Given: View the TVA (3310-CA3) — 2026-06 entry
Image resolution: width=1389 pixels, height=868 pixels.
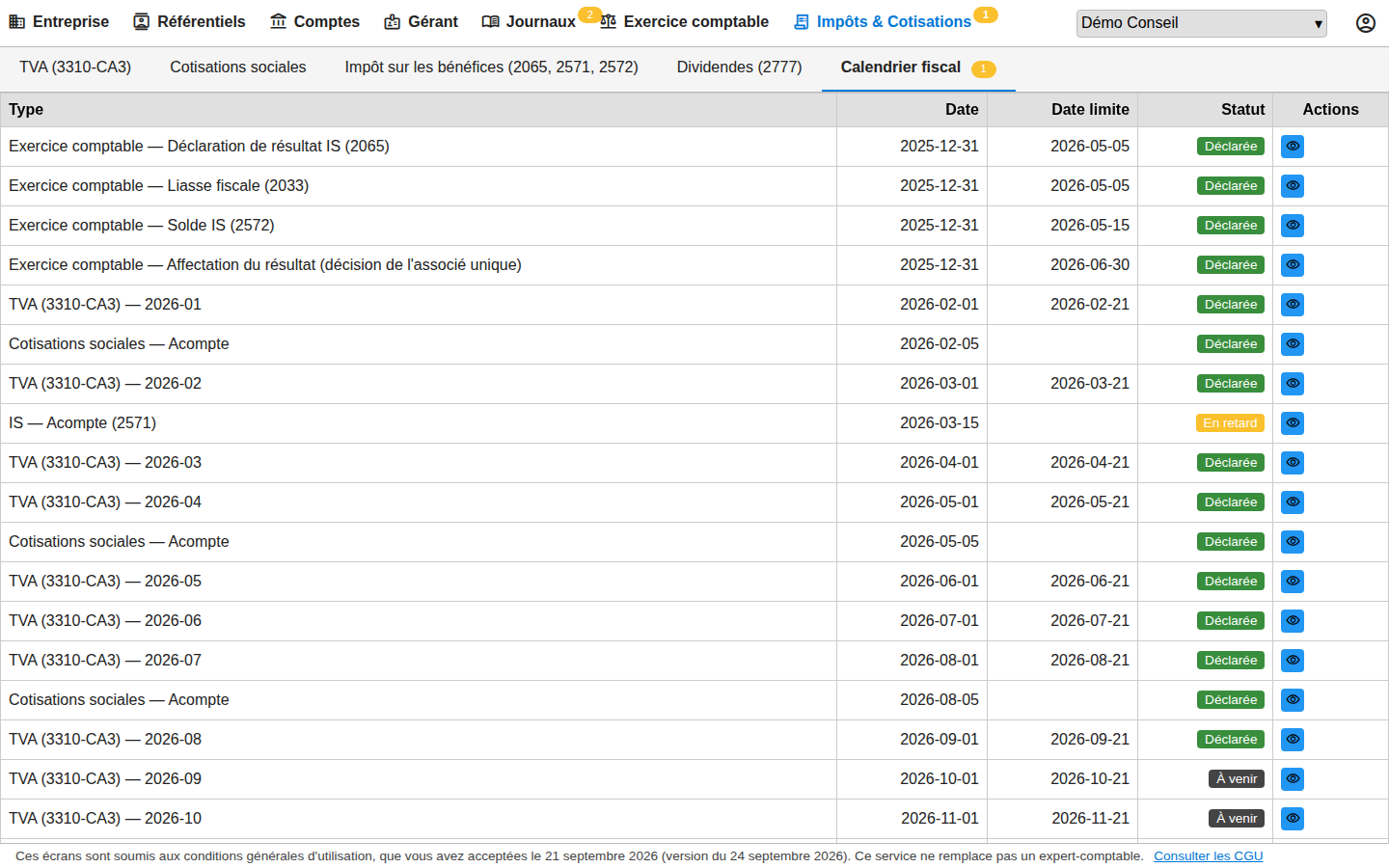Looking at the screenshot, I should coord(1293,621).
